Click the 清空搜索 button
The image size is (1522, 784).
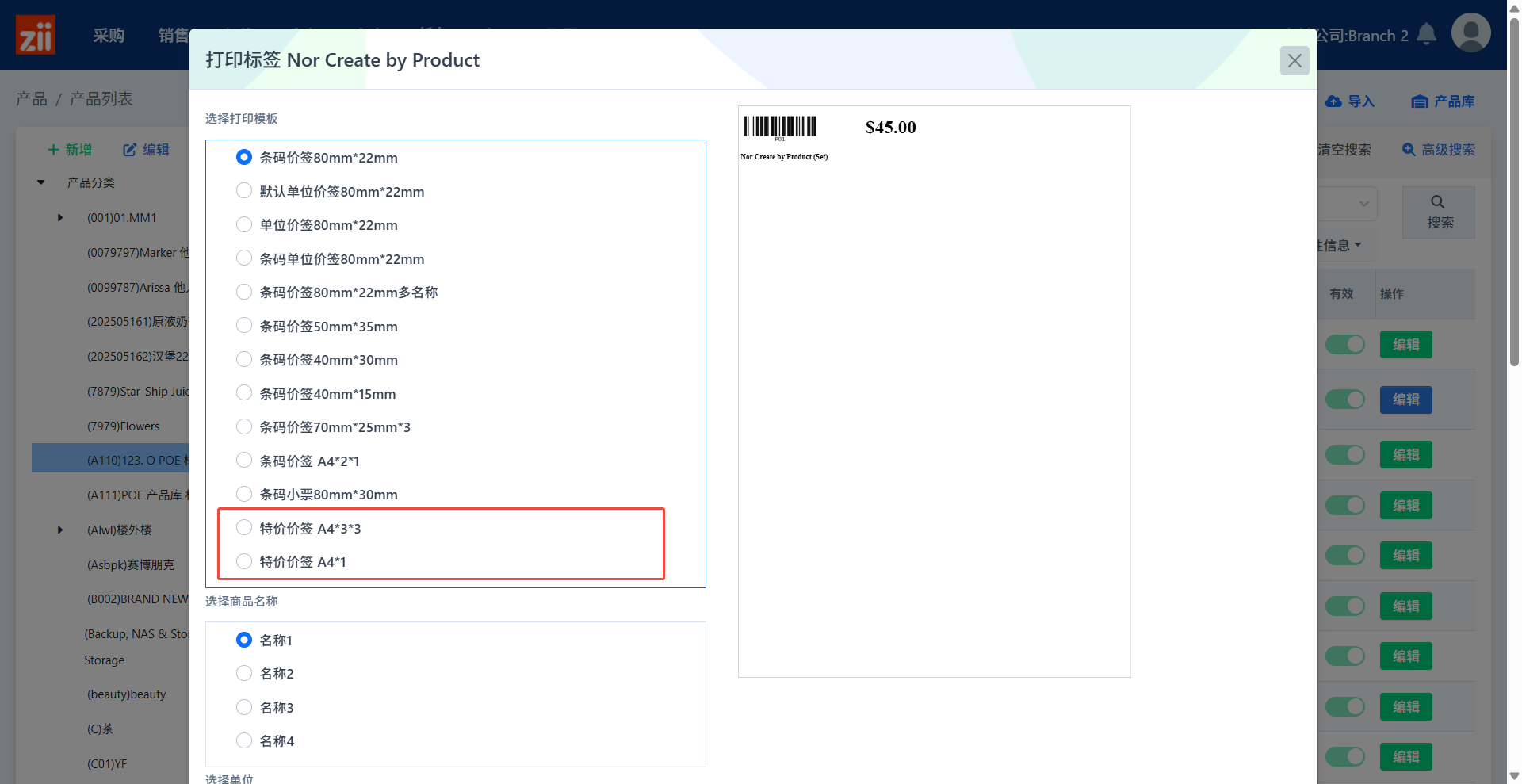point(1344,150)
